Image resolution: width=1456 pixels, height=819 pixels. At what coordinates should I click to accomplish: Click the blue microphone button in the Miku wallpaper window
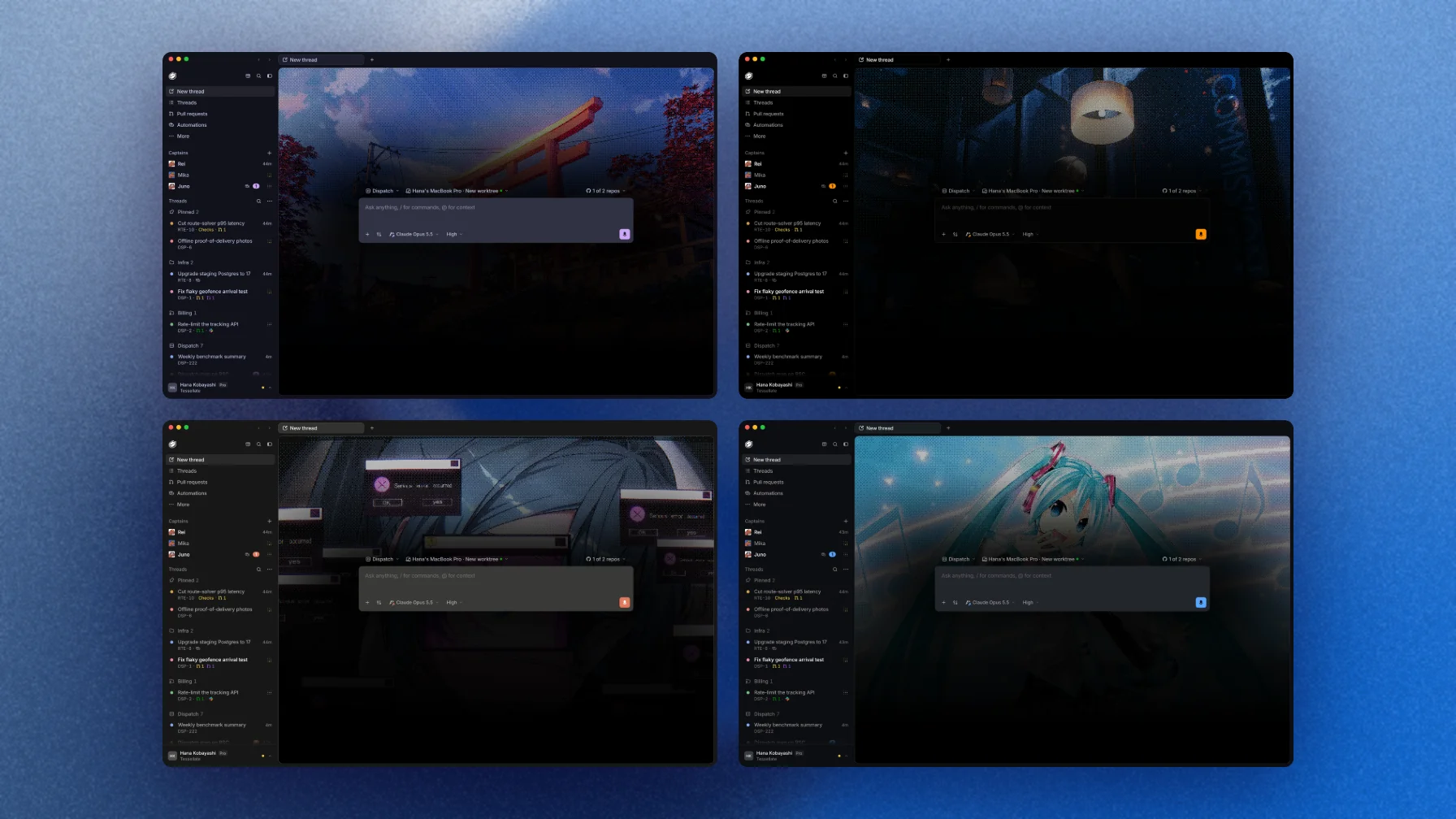pos(1200,602)
